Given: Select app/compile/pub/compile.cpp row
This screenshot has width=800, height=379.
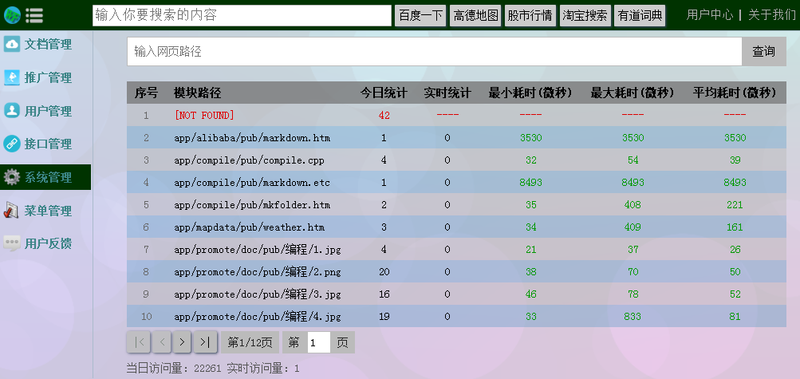Looking at the screenshot, I should 457,160.
